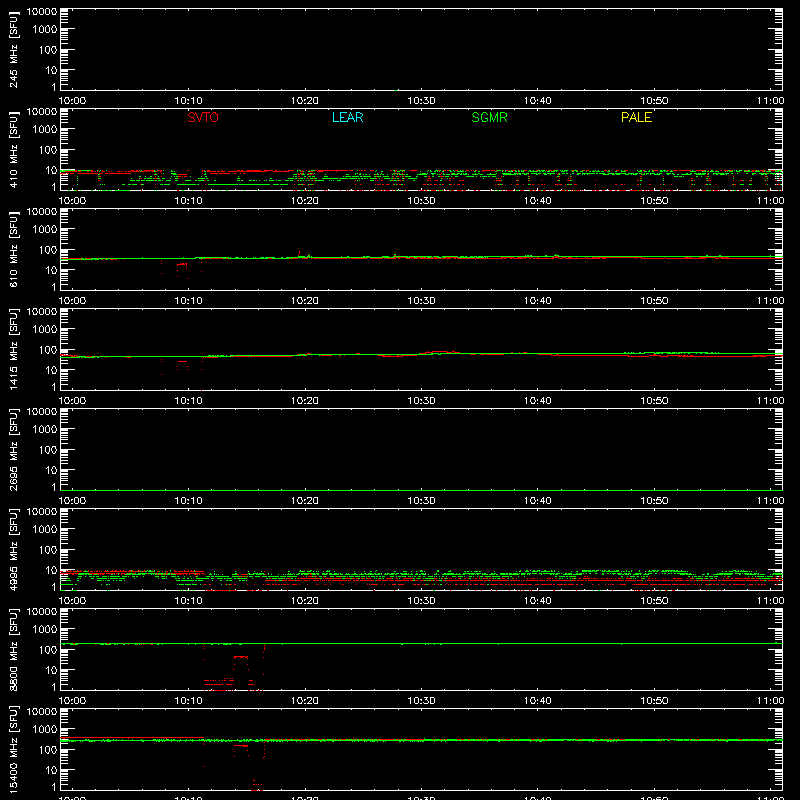Click the yellow PALE legend label
This screenshot has width=800, height=800.
point(636,117)
